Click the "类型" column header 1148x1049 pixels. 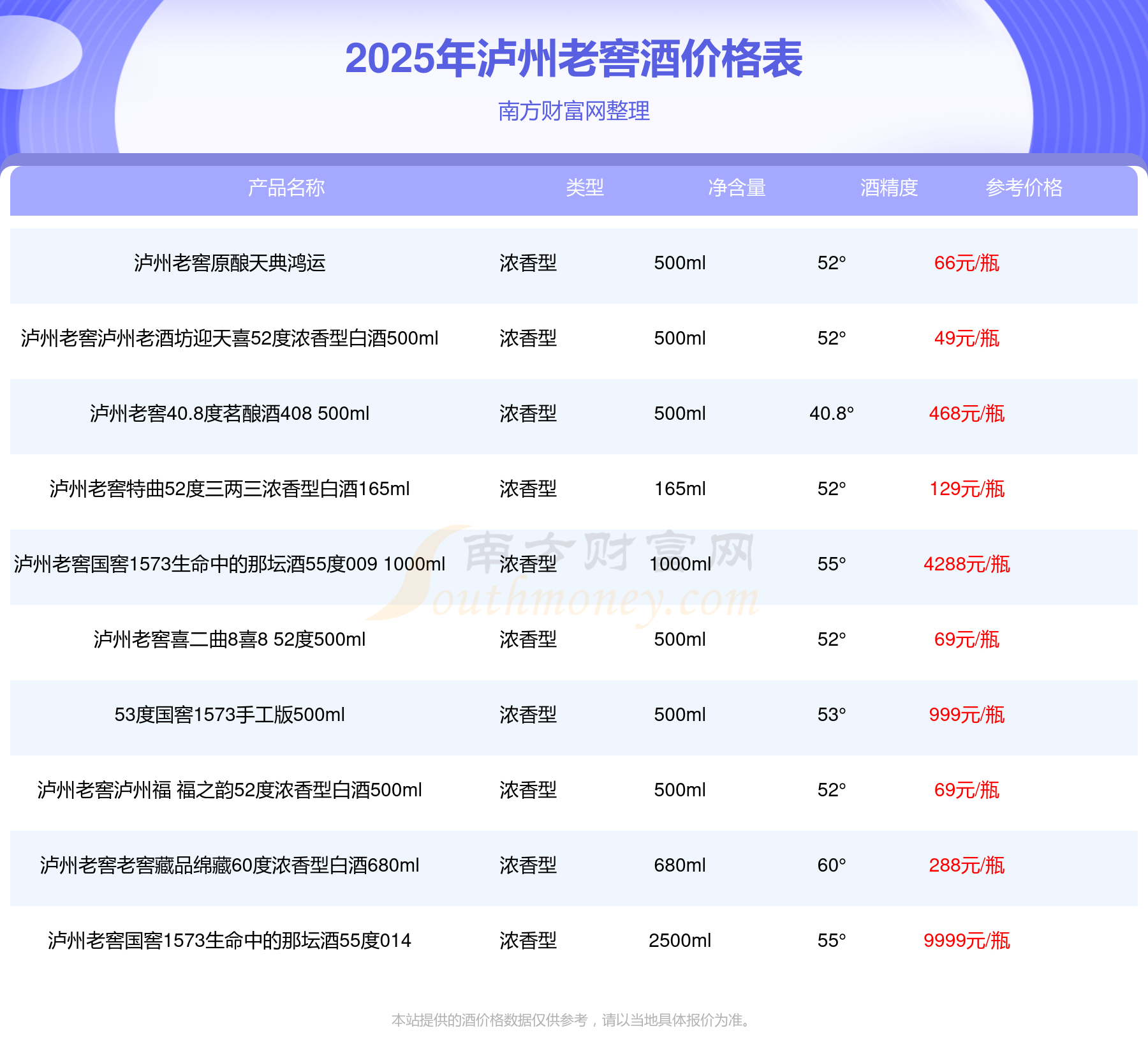click(585, 188)
